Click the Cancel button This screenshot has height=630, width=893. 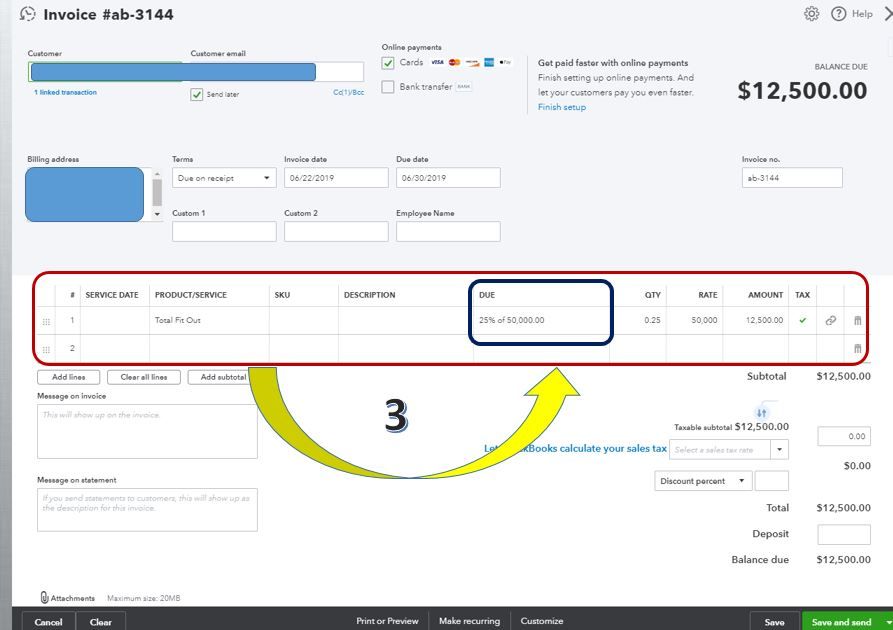pyautogui.click(x=48, y=622)
